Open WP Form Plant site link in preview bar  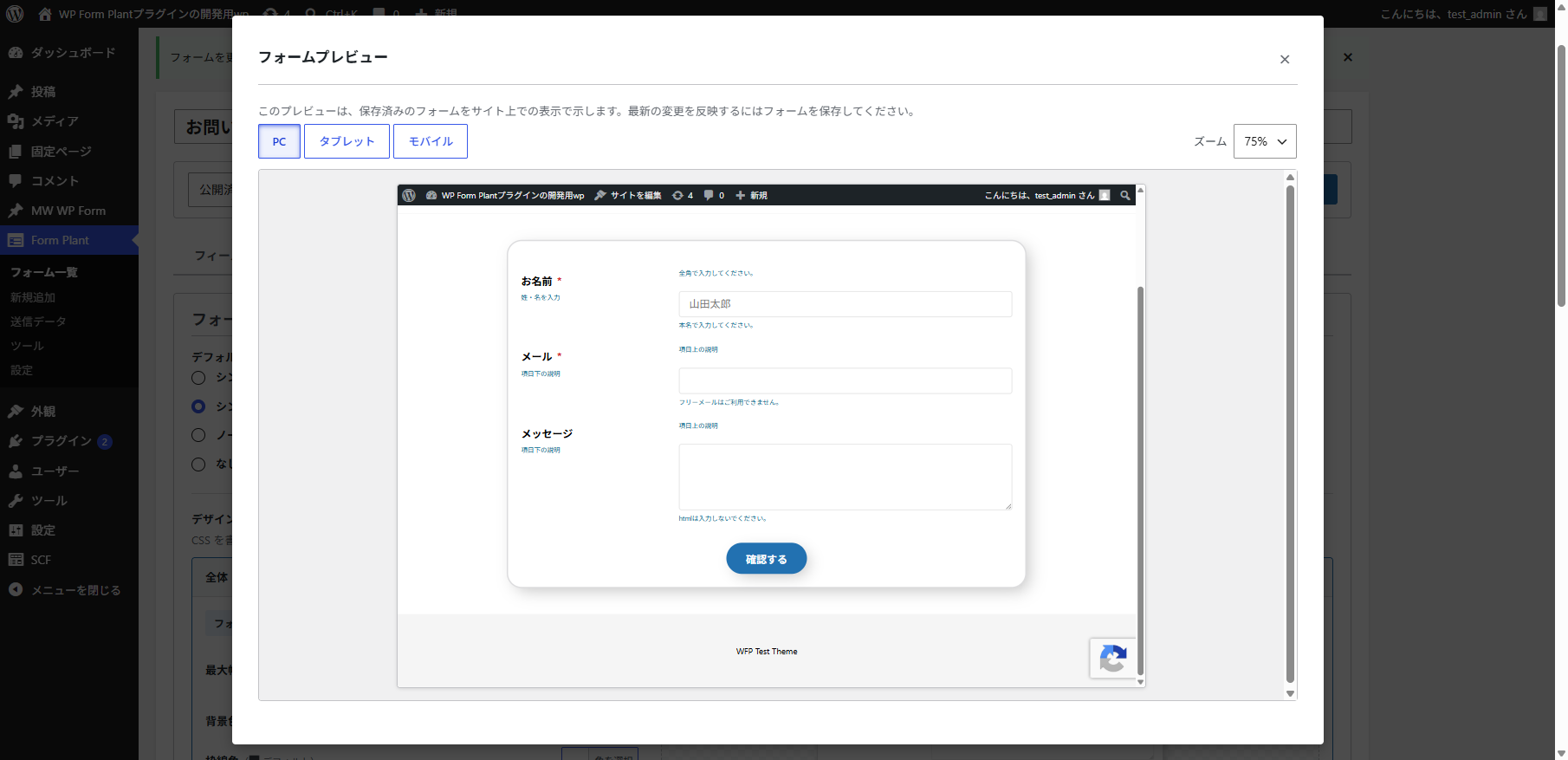click(x=505, y=195)
